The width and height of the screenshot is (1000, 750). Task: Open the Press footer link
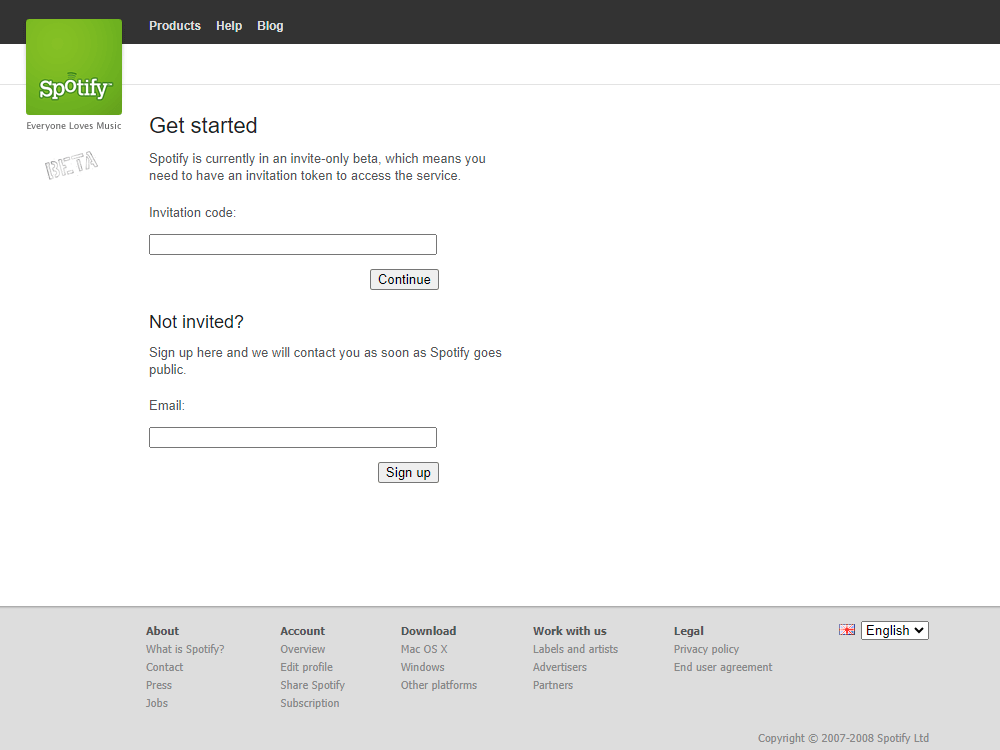pyautogui.click(x=159, y=685)
